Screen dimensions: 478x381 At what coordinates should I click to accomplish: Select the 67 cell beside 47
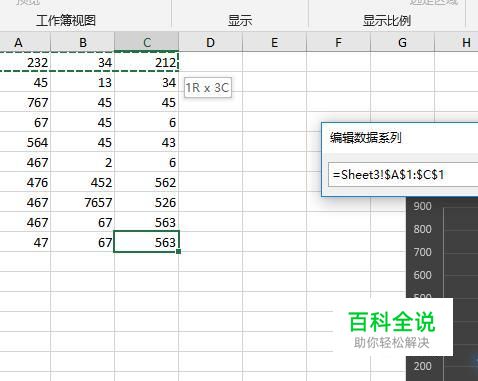click(82, 242)
